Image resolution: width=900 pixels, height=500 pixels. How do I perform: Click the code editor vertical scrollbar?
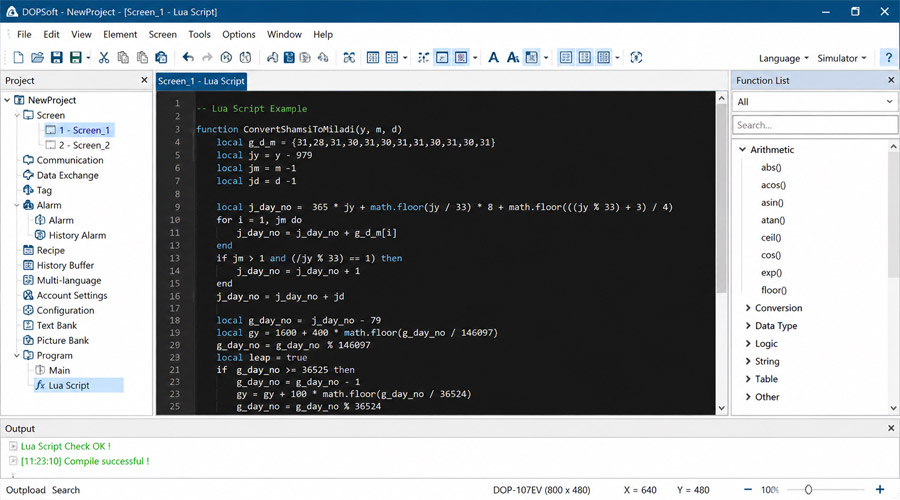point(721,198)
